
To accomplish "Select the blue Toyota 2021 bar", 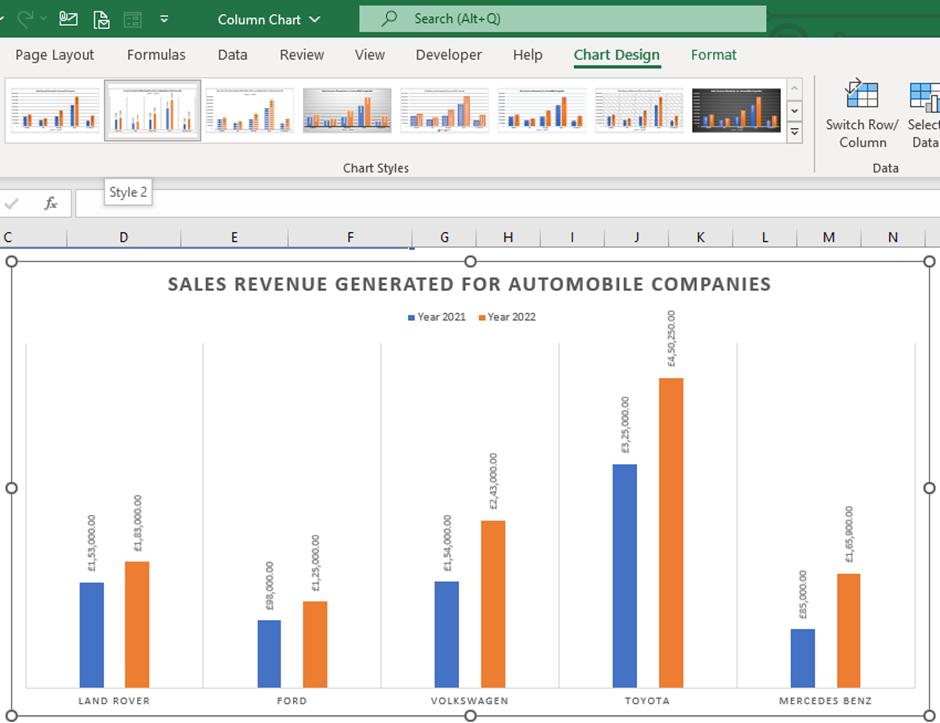I will (x=625, y=576).
